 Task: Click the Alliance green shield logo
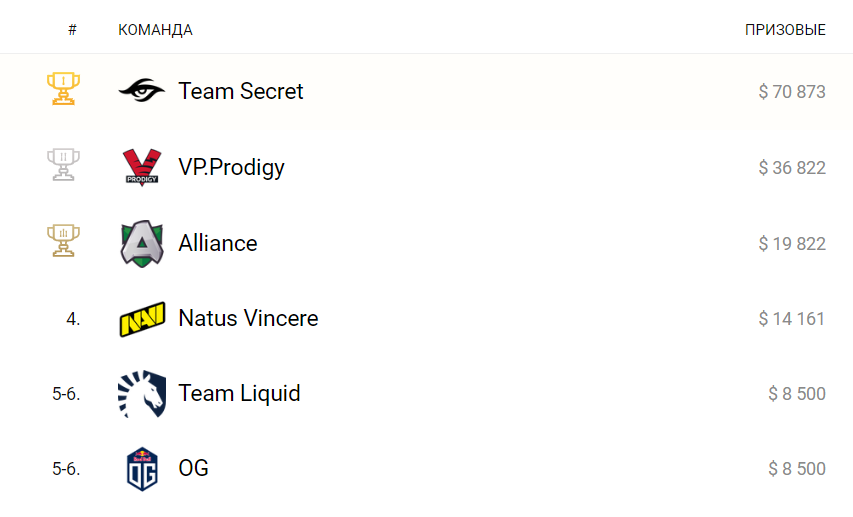point(141,243)
